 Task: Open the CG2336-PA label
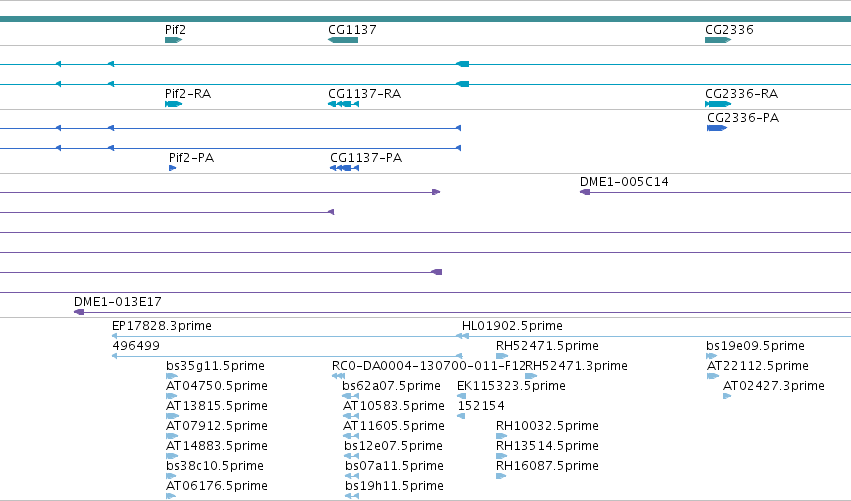click(x=743, y=118)
